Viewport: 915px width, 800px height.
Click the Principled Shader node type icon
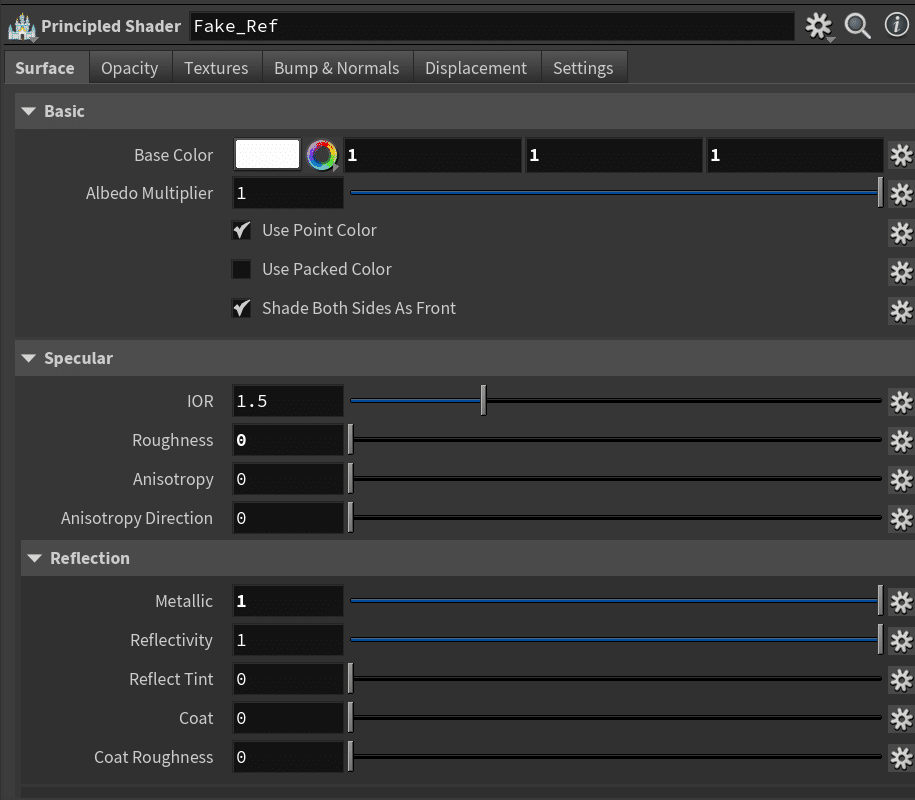click(21, 27)
